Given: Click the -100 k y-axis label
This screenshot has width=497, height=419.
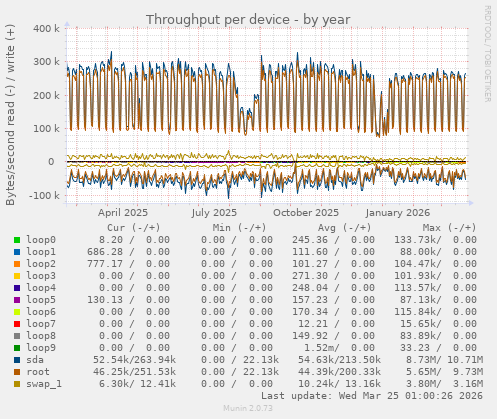Looking at the screenshot, I should coord(44,195).
